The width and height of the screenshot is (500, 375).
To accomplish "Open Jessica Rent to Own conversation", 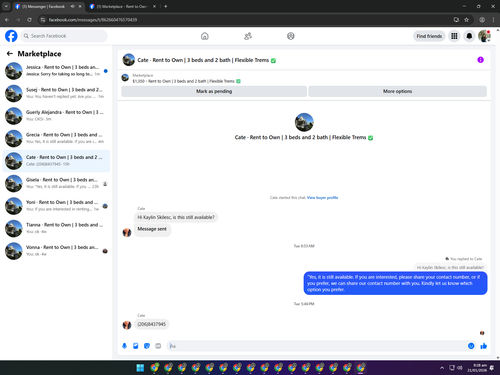I will [56, 71].
